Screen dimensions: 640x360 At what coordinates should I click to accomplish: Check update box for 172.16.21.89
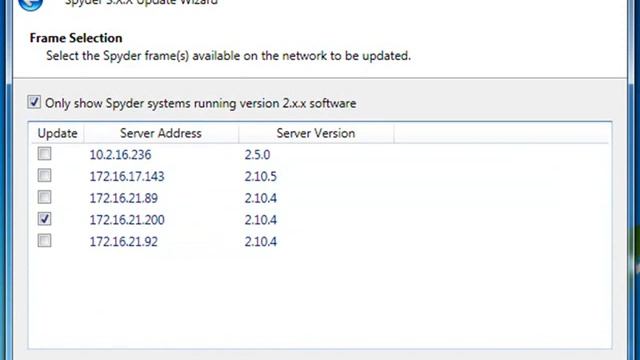click(44, 197)
